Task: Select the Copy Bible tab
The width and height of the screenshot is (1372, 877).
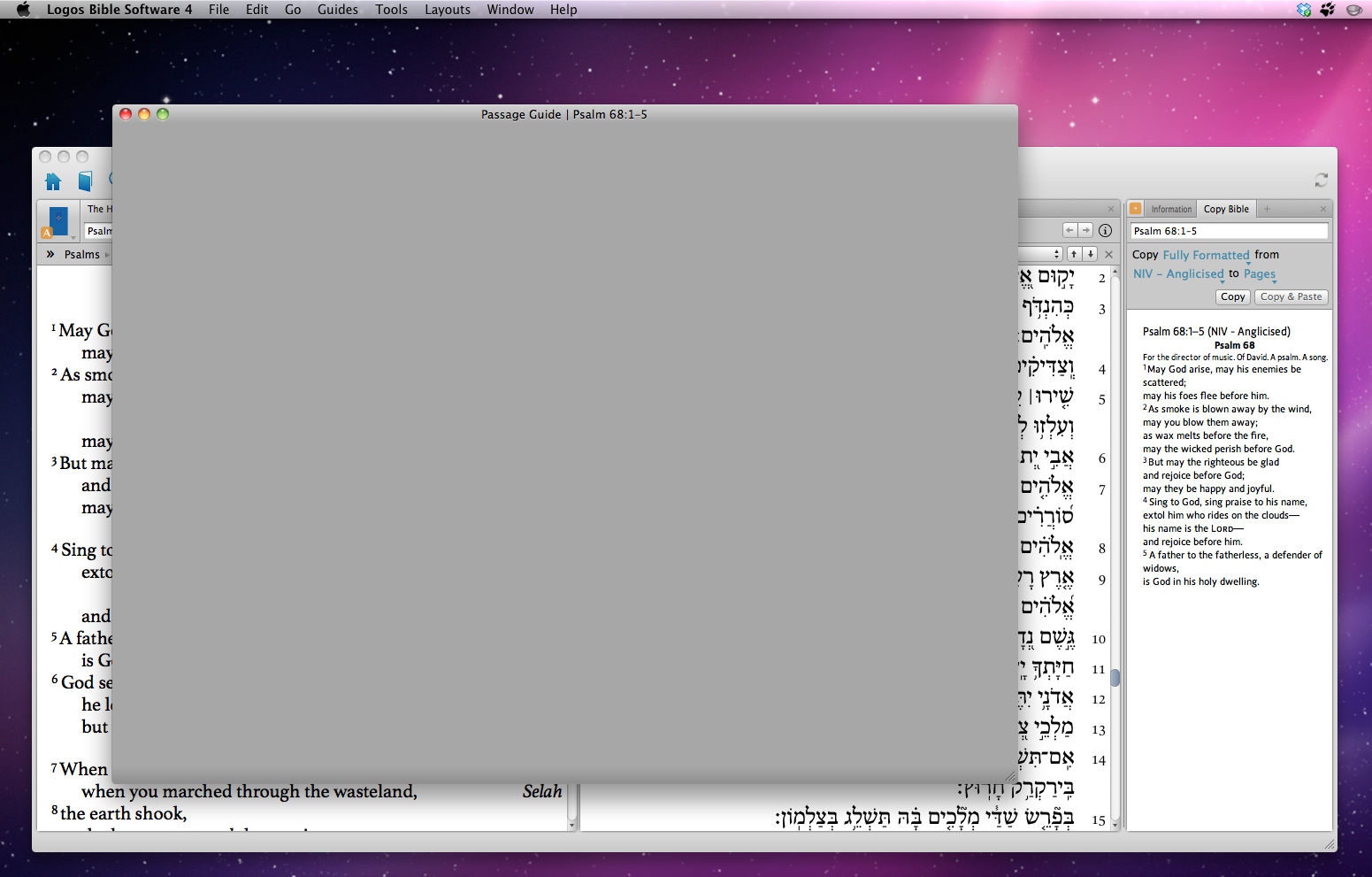Action: pos(1226,210)
